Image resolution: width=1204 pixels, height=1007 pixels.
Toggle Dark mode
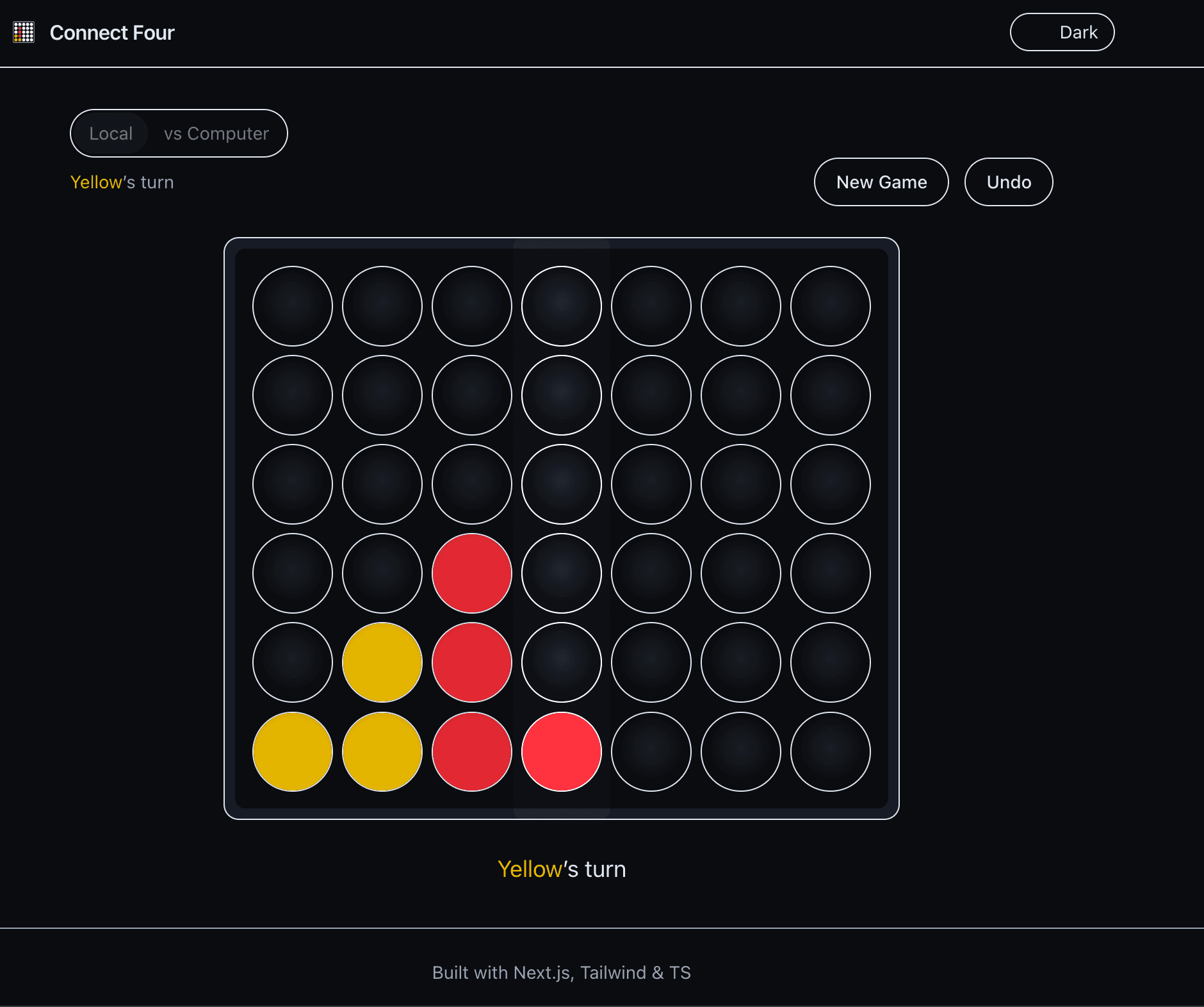[1061, 32]
